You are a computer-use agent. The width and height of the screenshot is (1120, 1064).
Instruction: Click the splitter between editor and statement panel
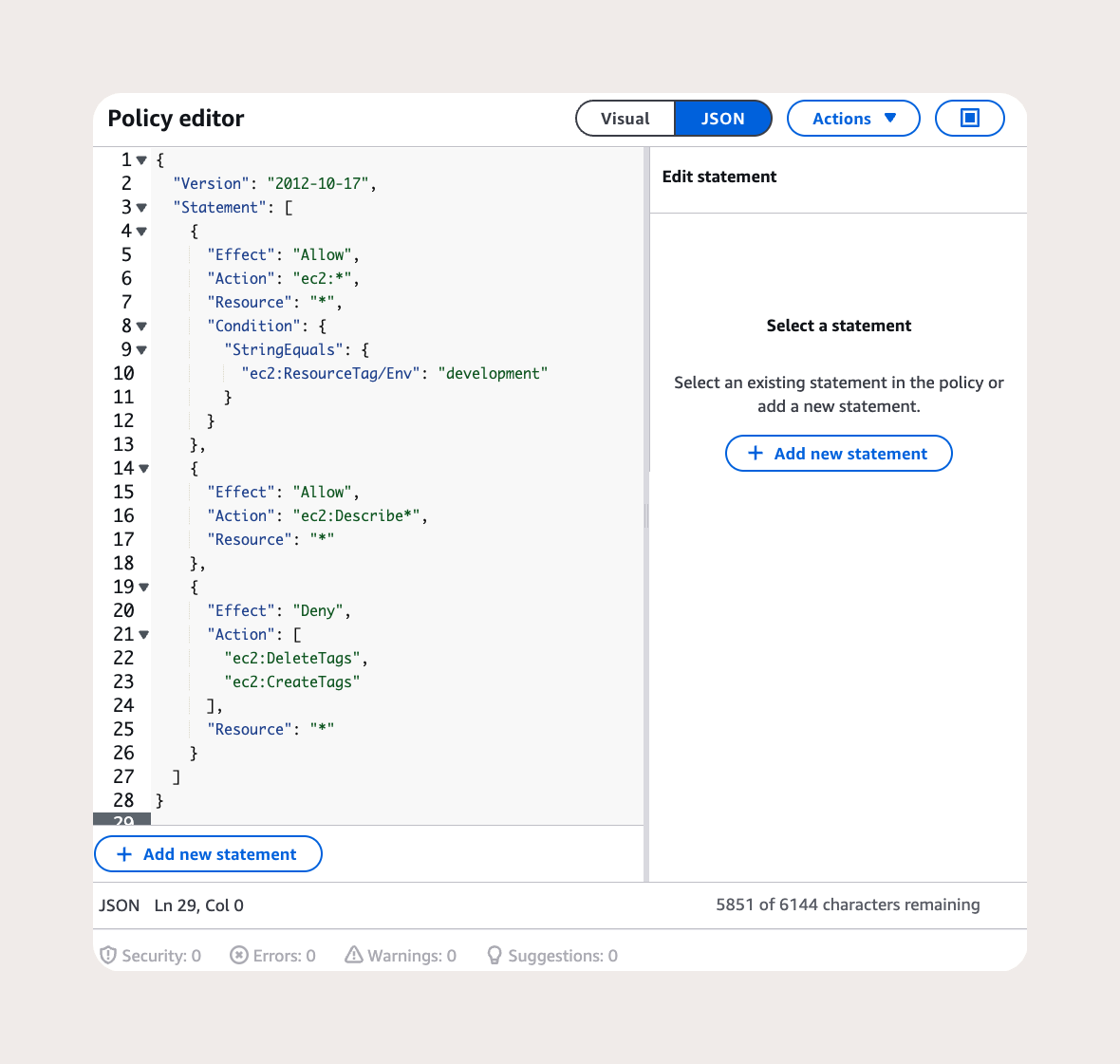click(x=646, y=514)
